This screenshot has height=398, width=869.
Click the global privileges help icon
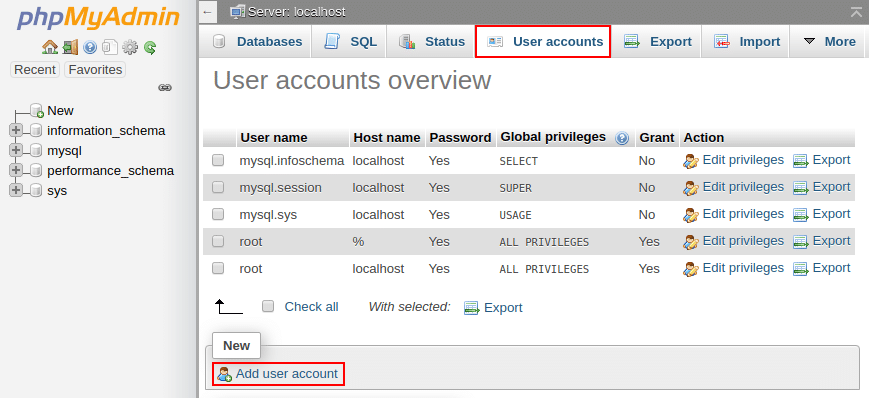pyautogui.click(x=622, y=138)
